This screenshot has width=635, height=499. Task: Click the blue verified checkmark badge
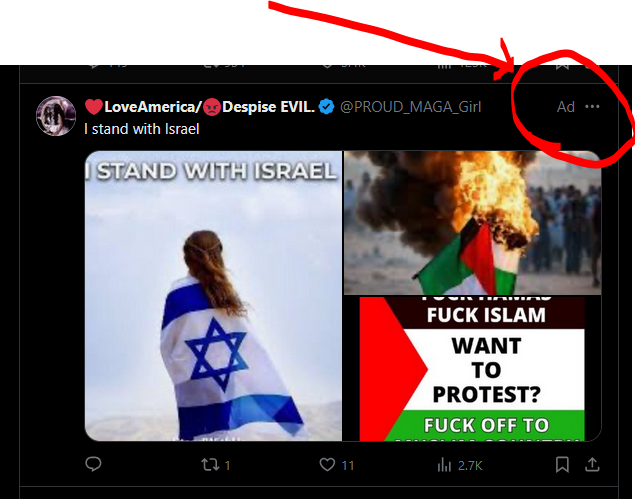[x=326, y=107]
